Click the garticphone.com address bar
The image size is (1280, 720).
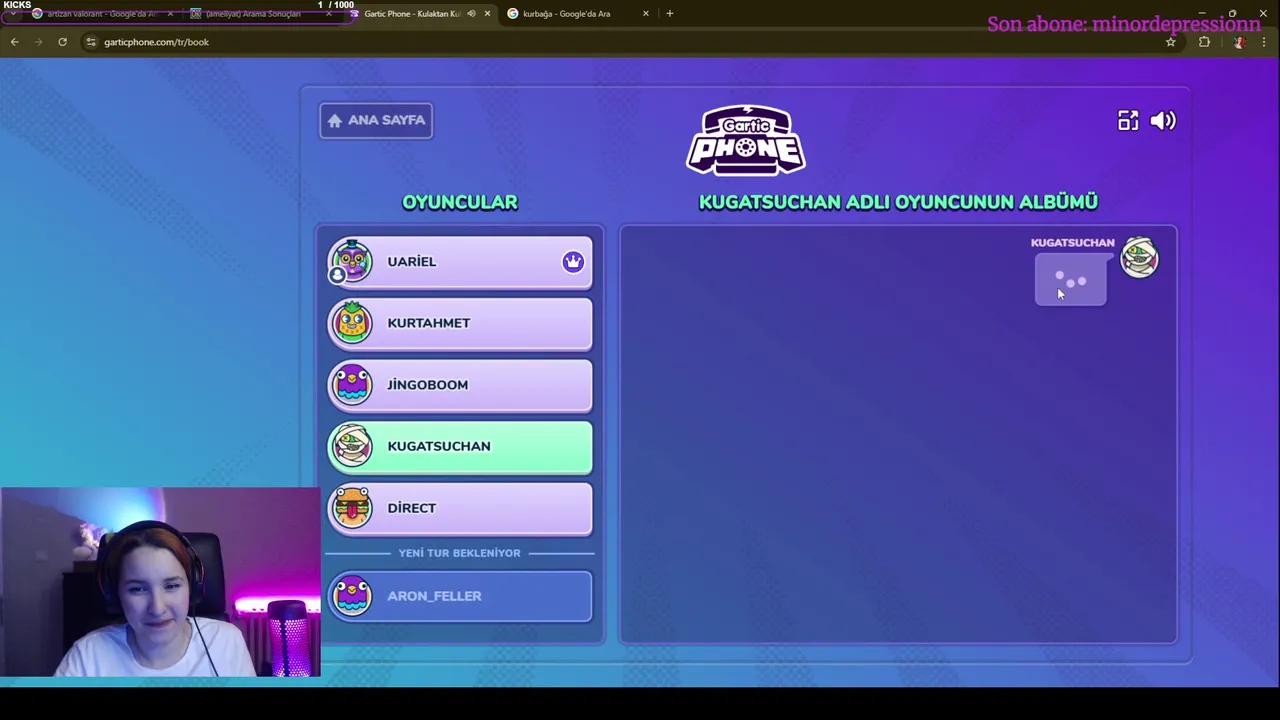tap(630, 42)
